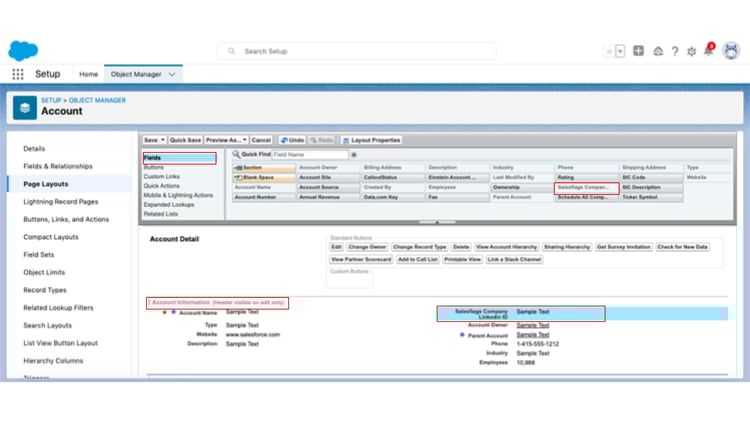Open the global actions plus icon

638,51
